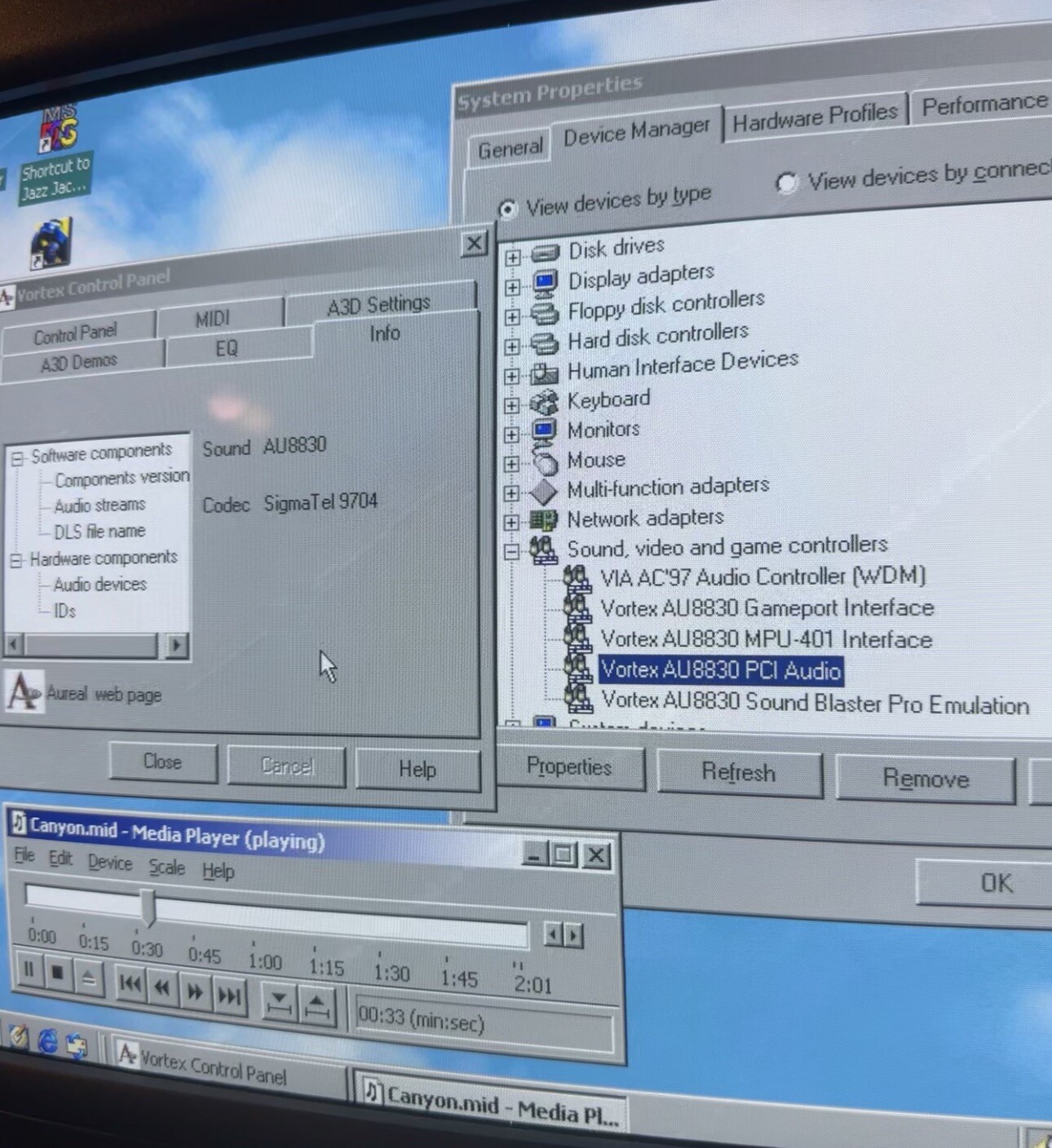Select Sound, video and game controllers icon
The height and width of the screenshot is (1148, 1052).
pos(544,550)
